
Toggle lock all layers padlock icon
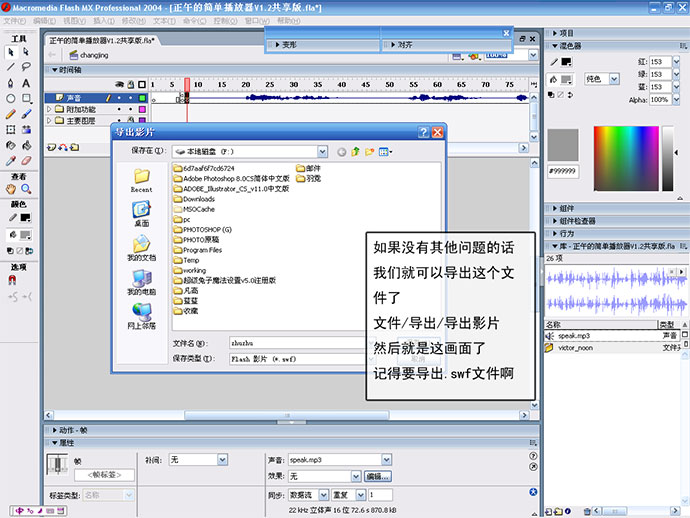coord(131,84)
